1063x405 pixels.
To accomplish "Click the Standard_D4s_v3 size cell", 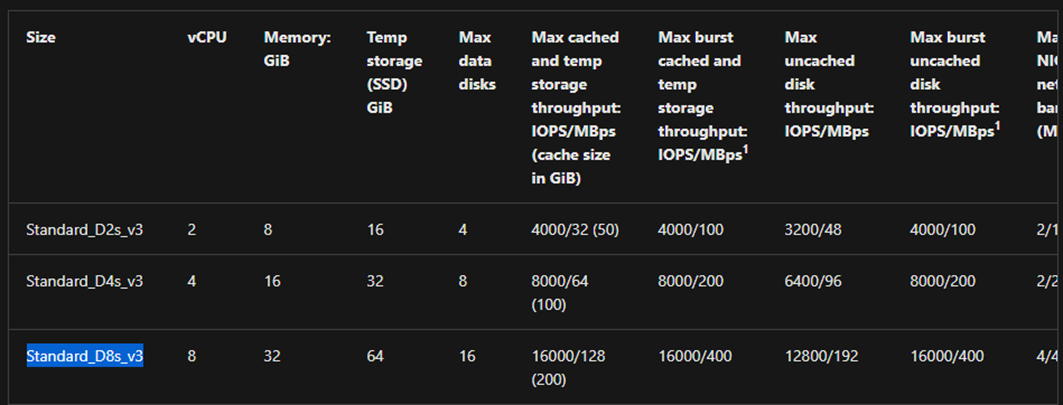I will 85,281.
